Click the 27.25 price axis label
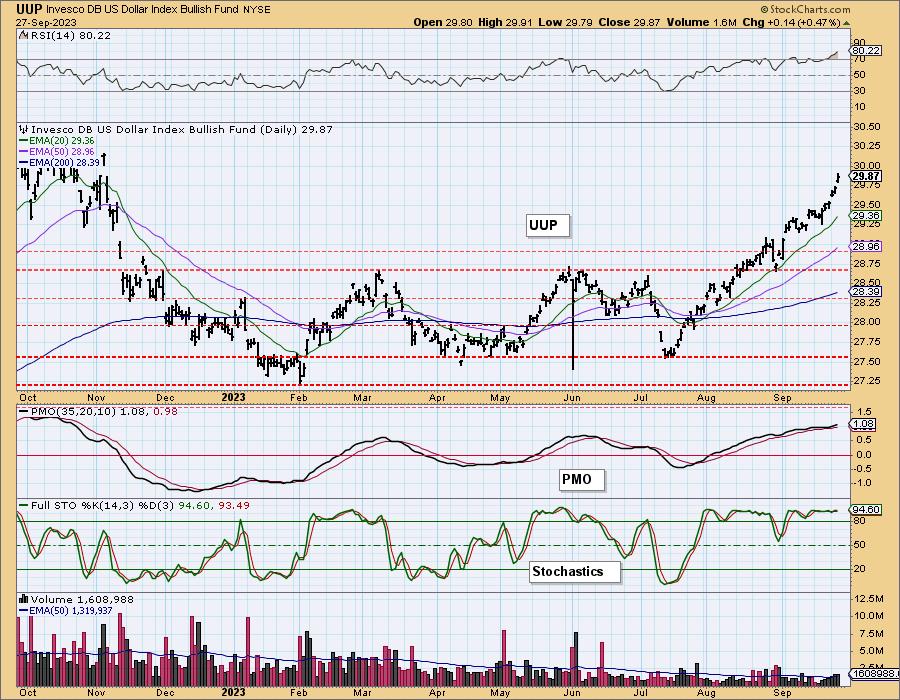This screenshot has height=700, width=900. (867, 380)
